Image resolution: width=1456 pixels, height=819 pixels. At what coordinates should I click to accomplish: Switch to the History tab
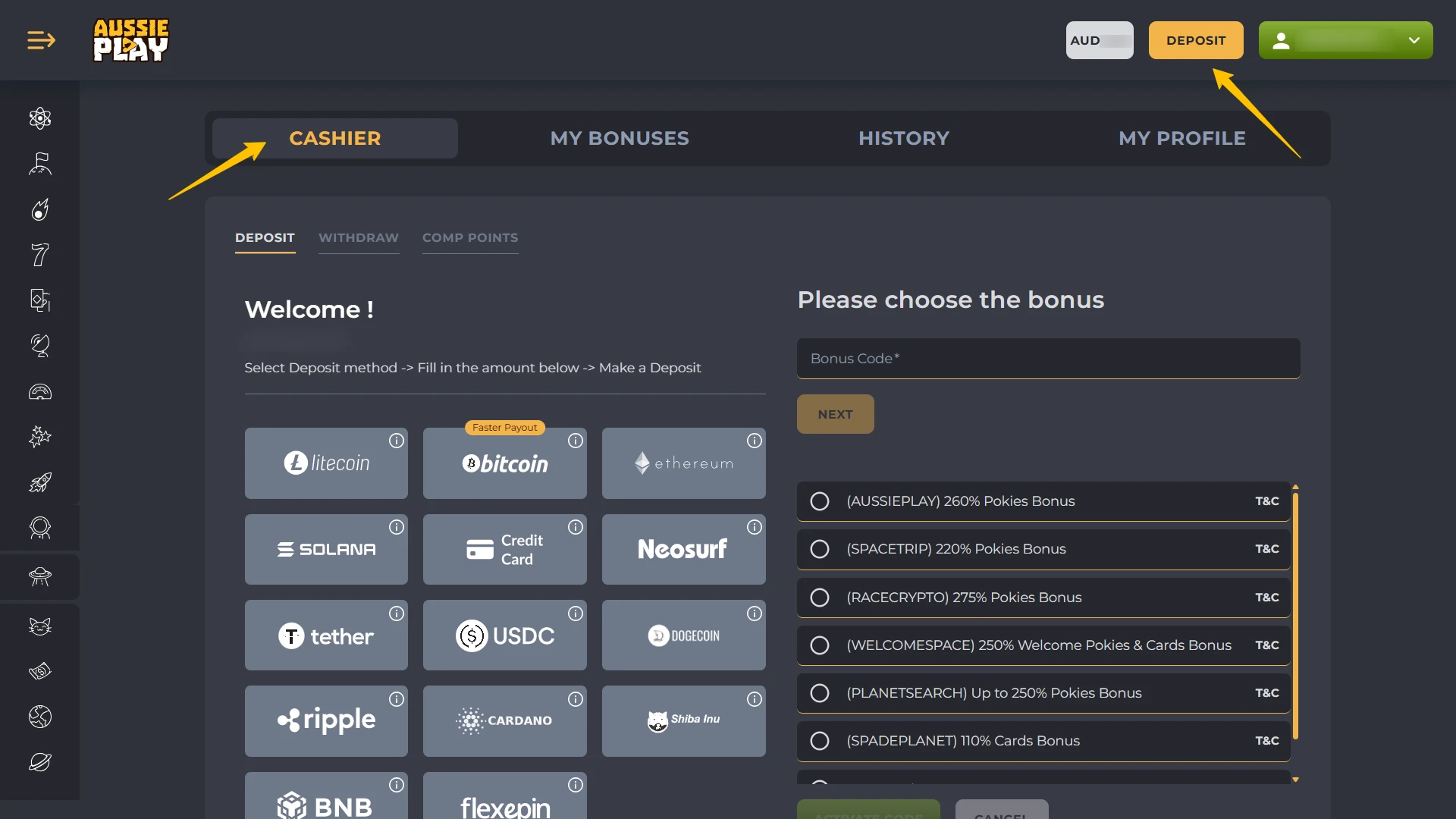click(904, 138)
